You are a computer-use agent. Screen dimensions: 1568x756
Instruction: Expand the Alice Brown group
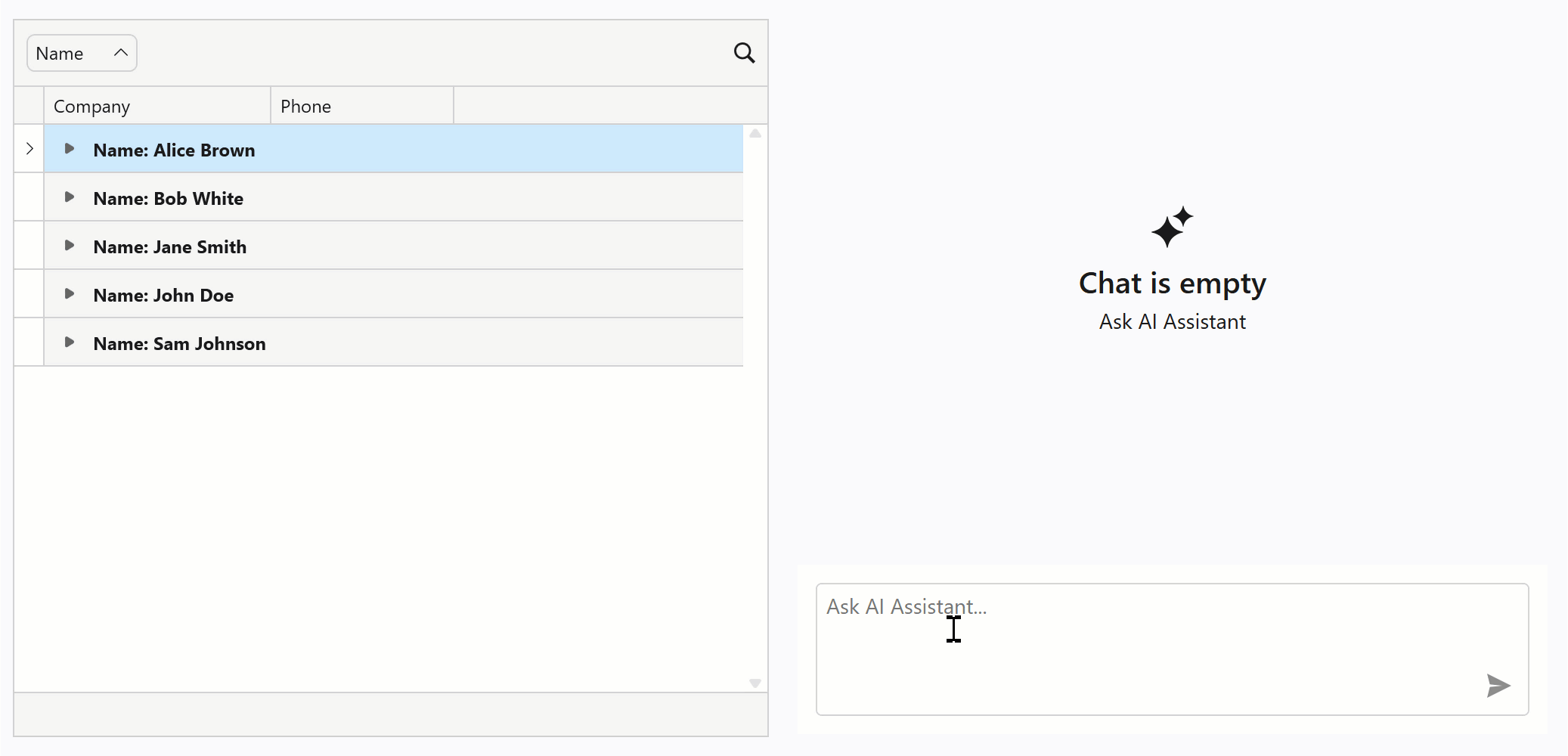[x=70, y=148]
